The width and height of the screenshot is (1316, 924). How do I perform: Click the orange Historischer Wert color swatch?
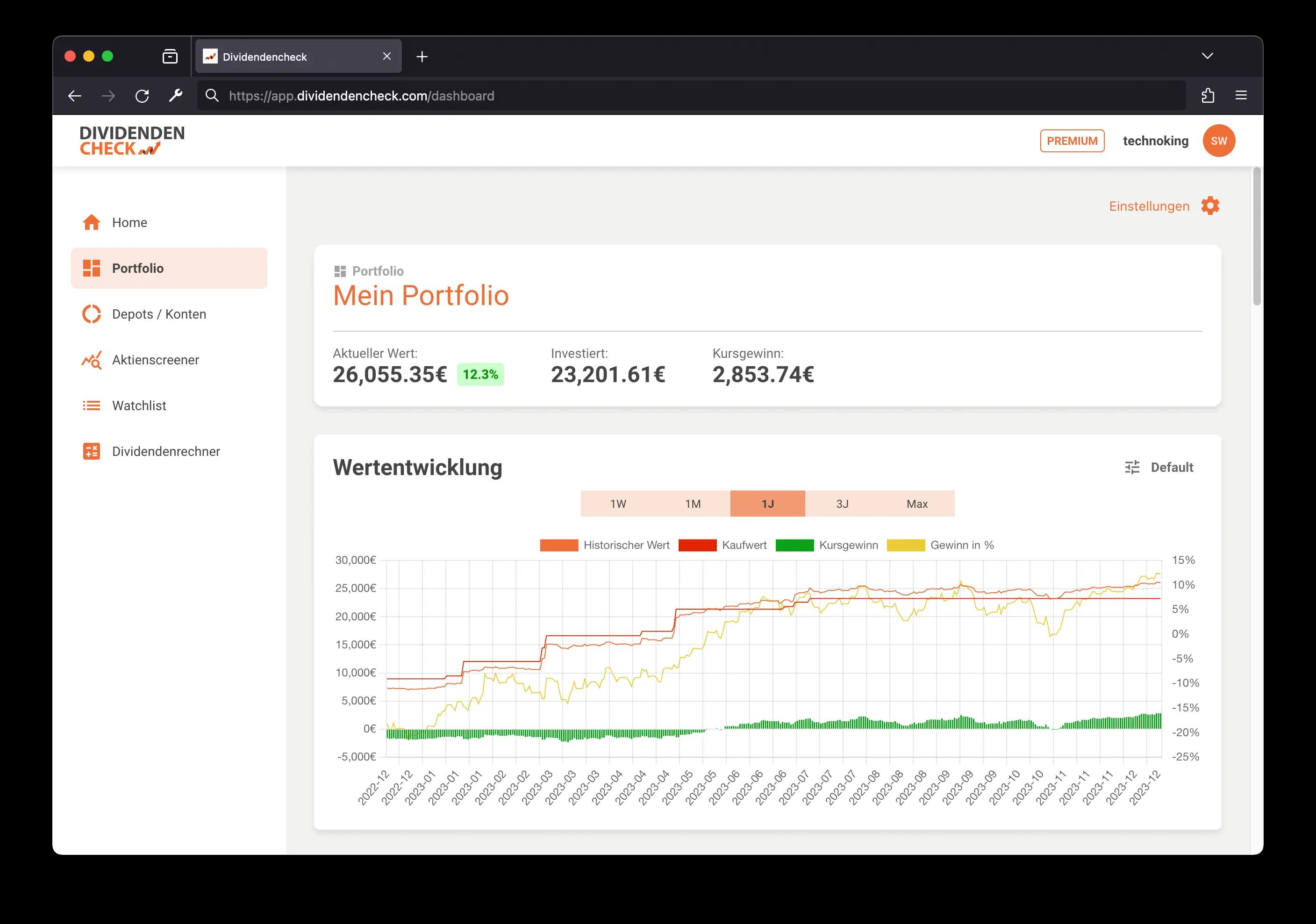point(559,545)
